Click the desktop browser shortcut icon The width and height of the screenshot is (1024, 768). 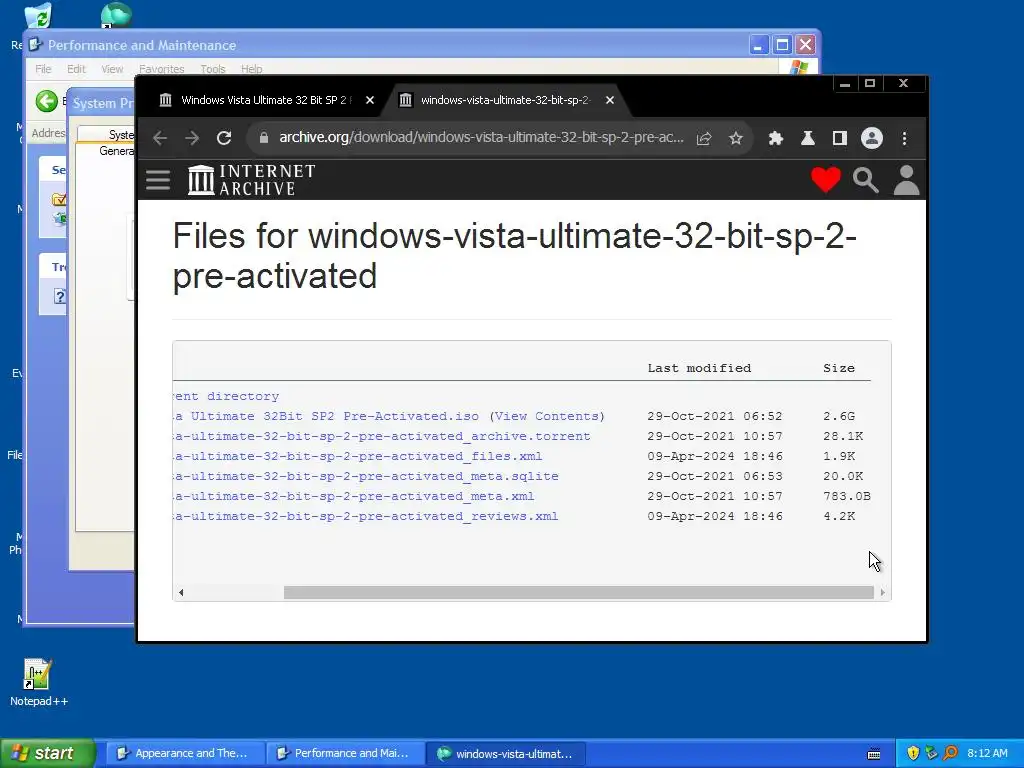tap(116, 14)
